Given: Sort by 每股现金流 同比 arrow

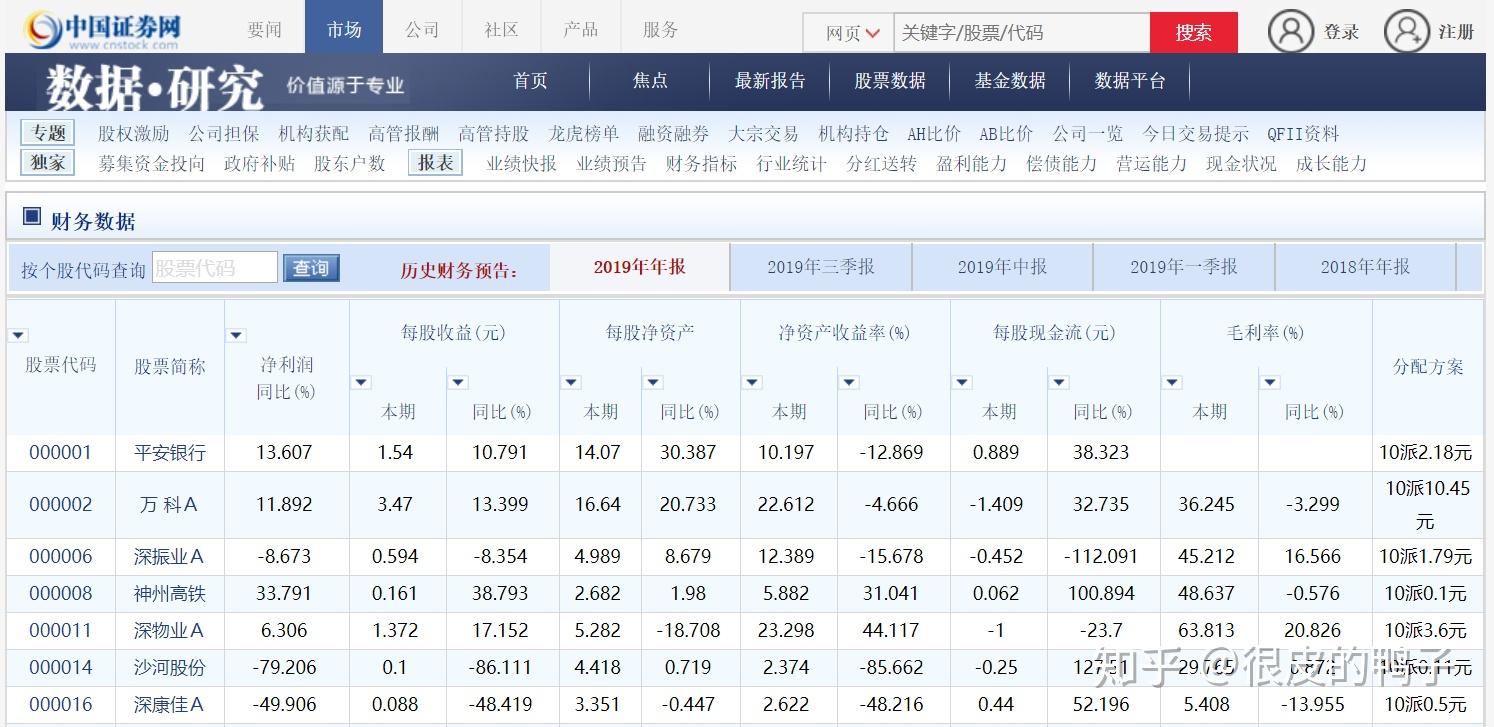Looking at the screenshot, I should (1059, 382).
